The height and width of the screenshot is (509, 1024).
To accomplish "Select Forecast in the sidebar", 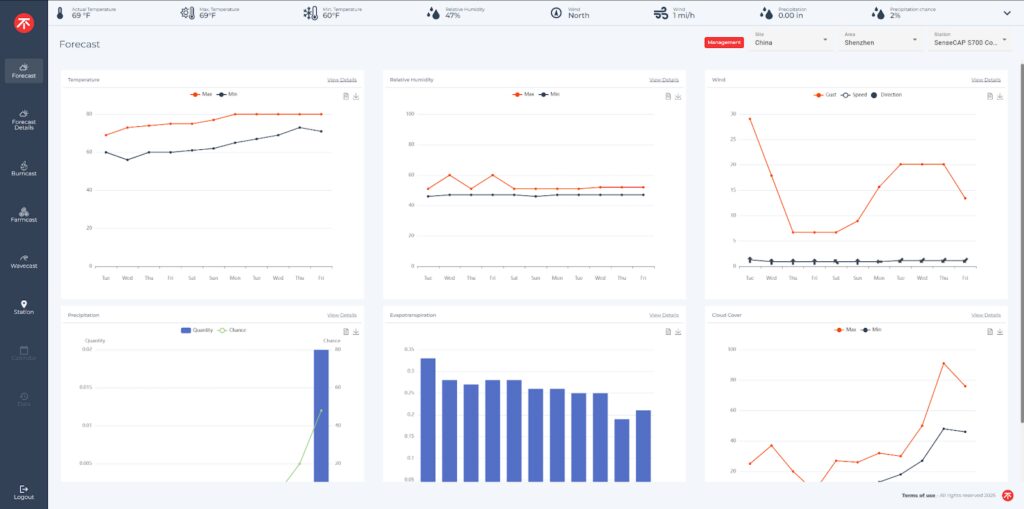I will pyautogui.click(x=24, y=70).
